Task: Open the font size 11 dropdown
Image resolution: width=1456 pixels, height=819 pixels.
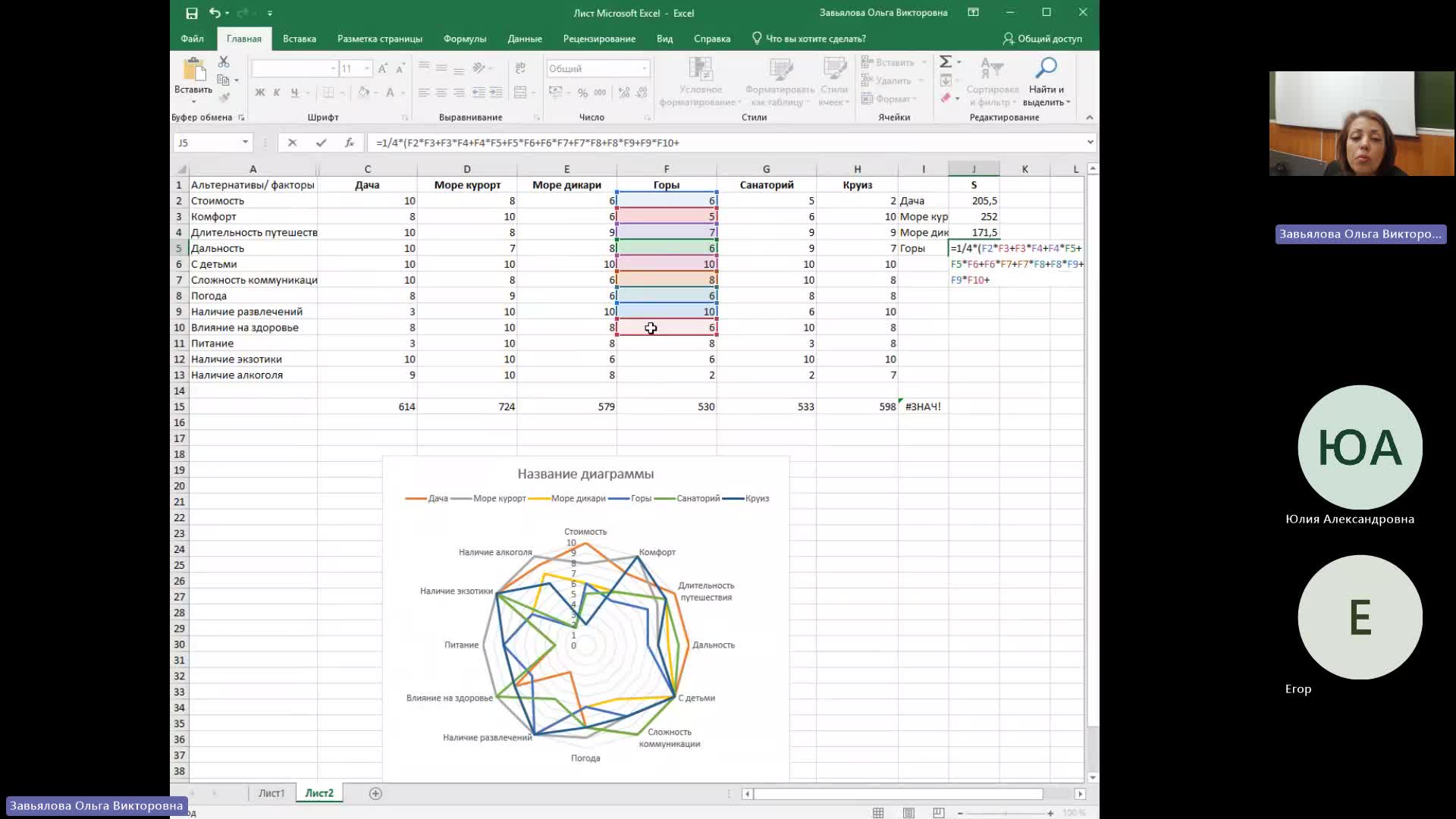Action: (367, 68)
